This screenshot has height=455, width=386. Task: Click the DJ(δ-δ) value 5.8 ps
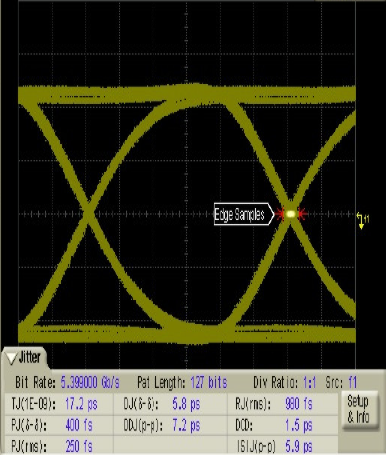point(186,404)
